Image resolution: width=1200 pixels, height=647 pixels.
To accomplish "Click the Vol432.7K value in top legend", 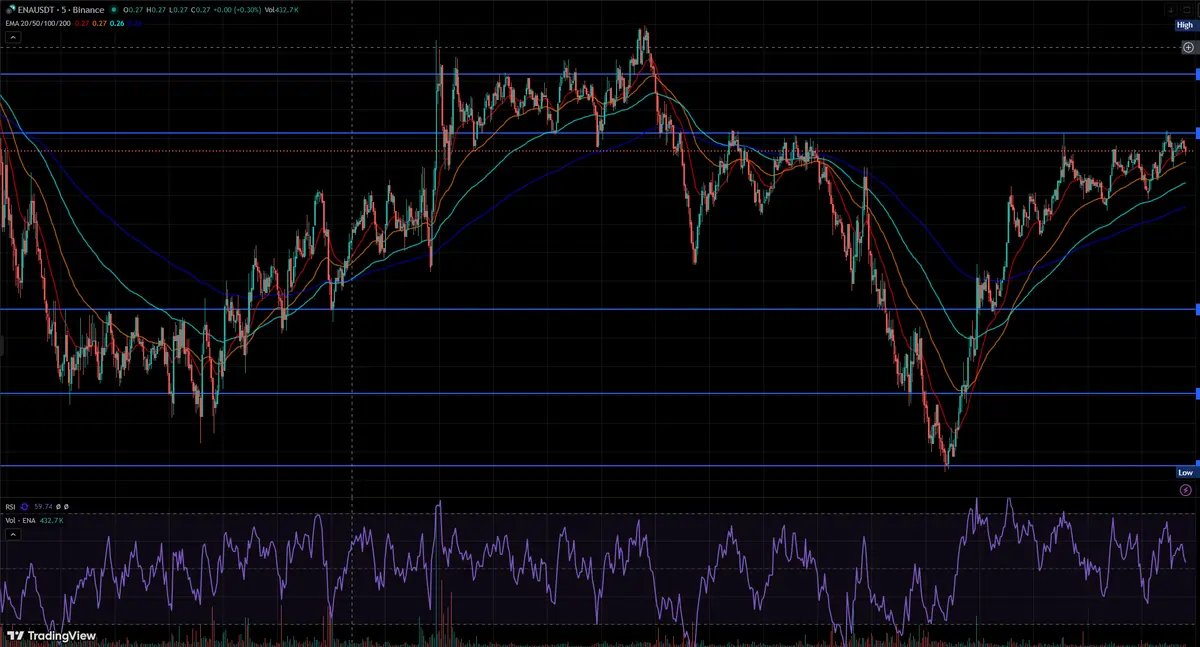I will tap(282, 10).
